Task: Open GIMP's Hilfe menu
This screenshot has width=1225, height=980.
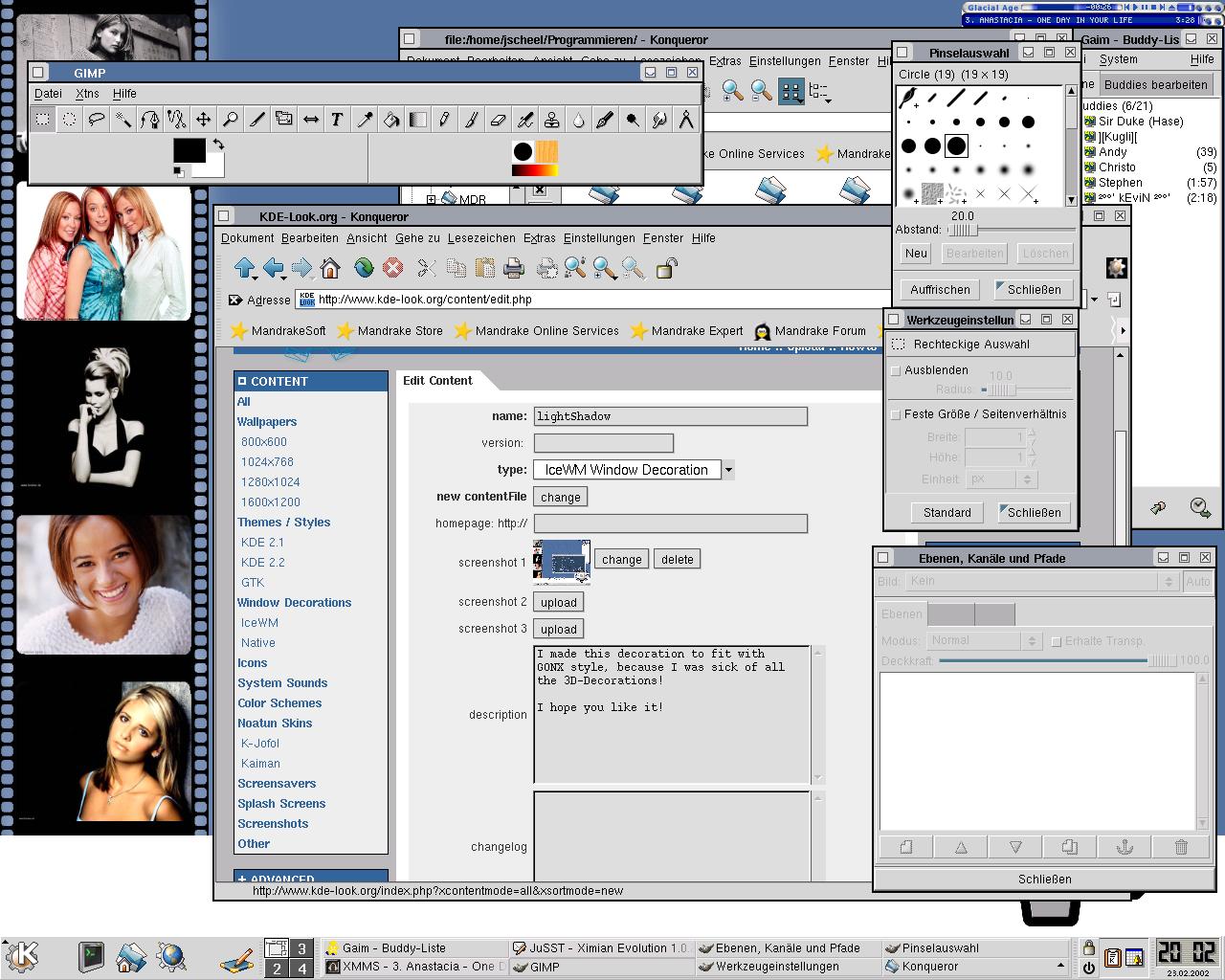Action: [x=124, y=94]
